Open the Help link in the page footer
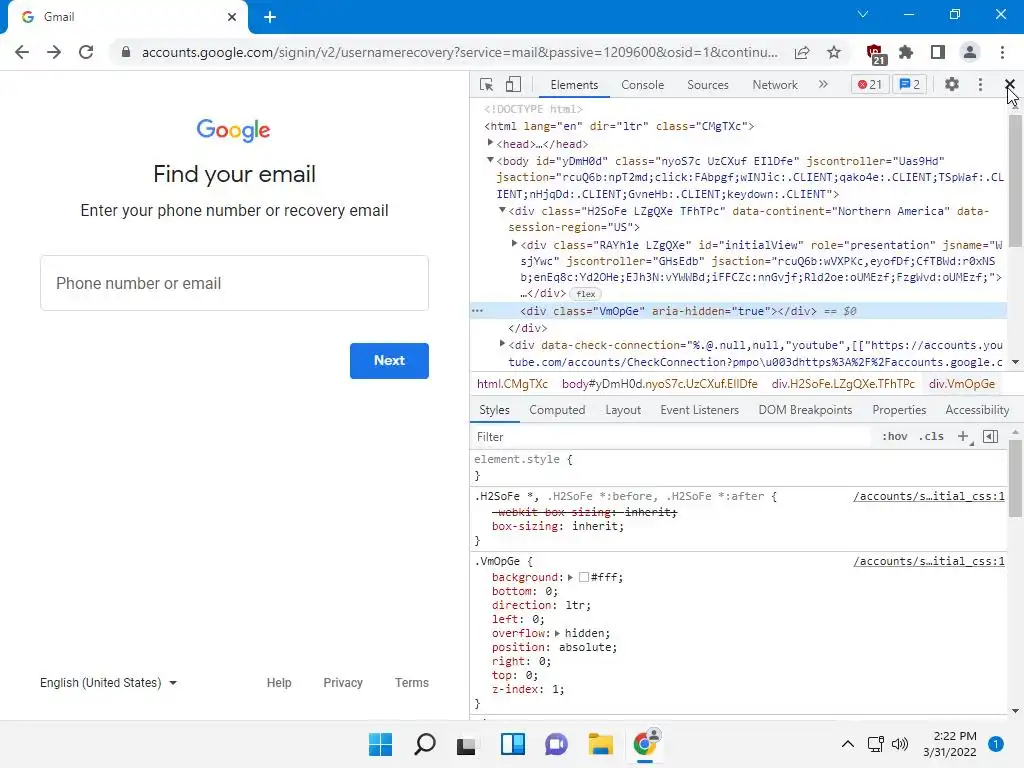This screenshot has width=1024, height=768. [279, 682]
